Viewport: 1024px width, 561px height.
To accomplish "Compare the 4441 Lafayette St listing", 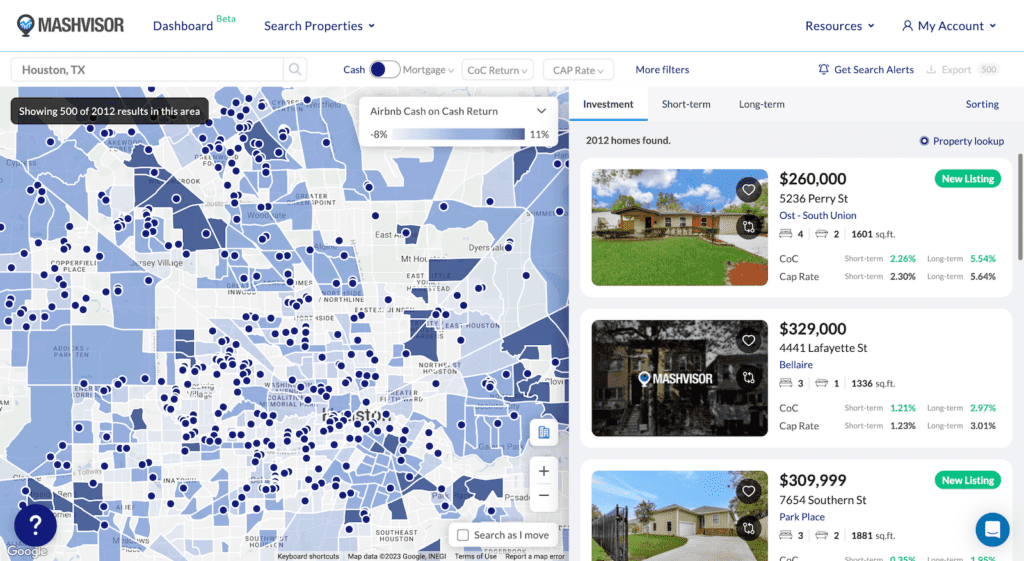I will tap(748, 377).
